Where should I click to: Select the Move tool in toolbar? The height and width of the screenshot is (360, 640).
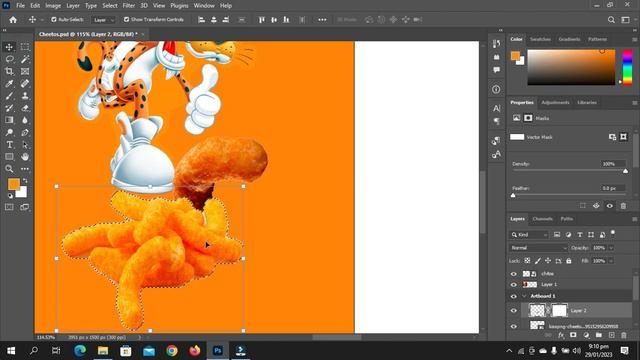(x=9, y=47)
